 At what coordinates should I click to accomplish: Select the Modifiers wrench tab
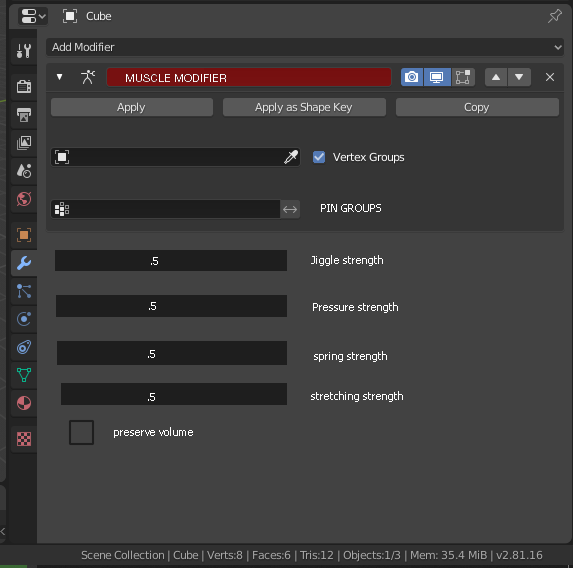click(24, 263)
